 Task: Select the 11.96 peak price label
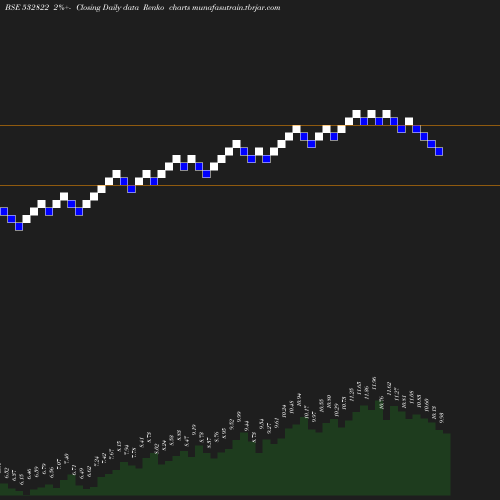point(374,383)
